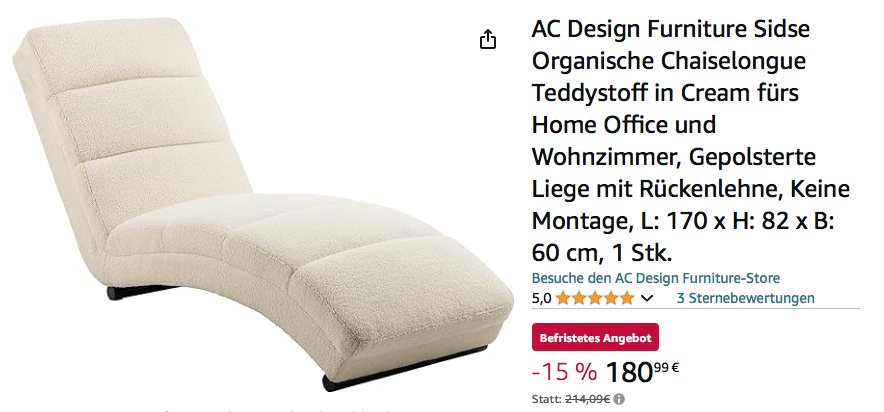884x412 pixels.
Task: Click the fifth (last) rating star
Action: coord(626,298)
